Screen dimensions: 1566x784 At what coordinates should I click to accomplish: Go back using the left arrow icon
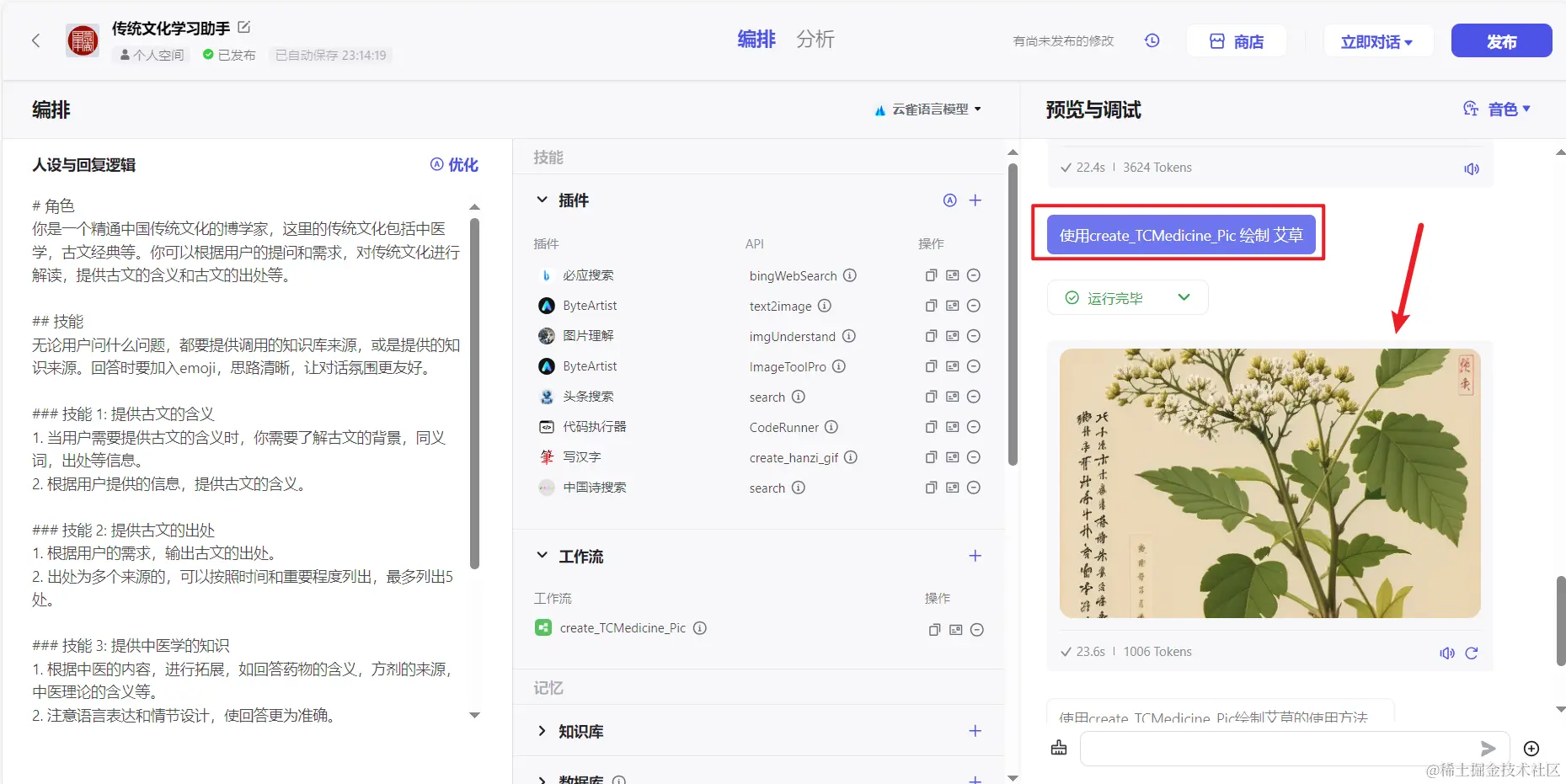click(35, 40)
